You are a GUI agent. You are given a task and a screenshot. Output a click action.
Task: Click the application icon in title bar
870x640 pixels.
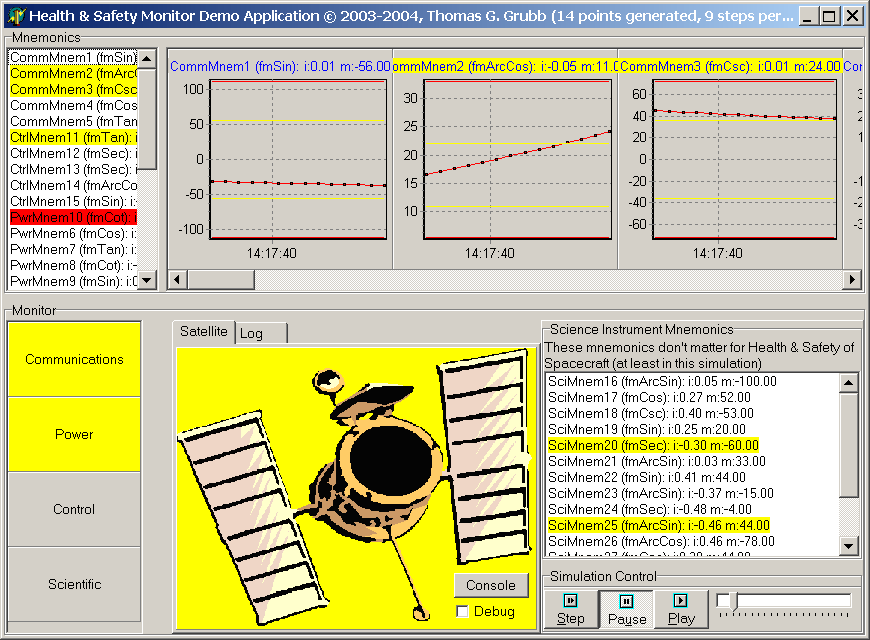pos(14,15)
